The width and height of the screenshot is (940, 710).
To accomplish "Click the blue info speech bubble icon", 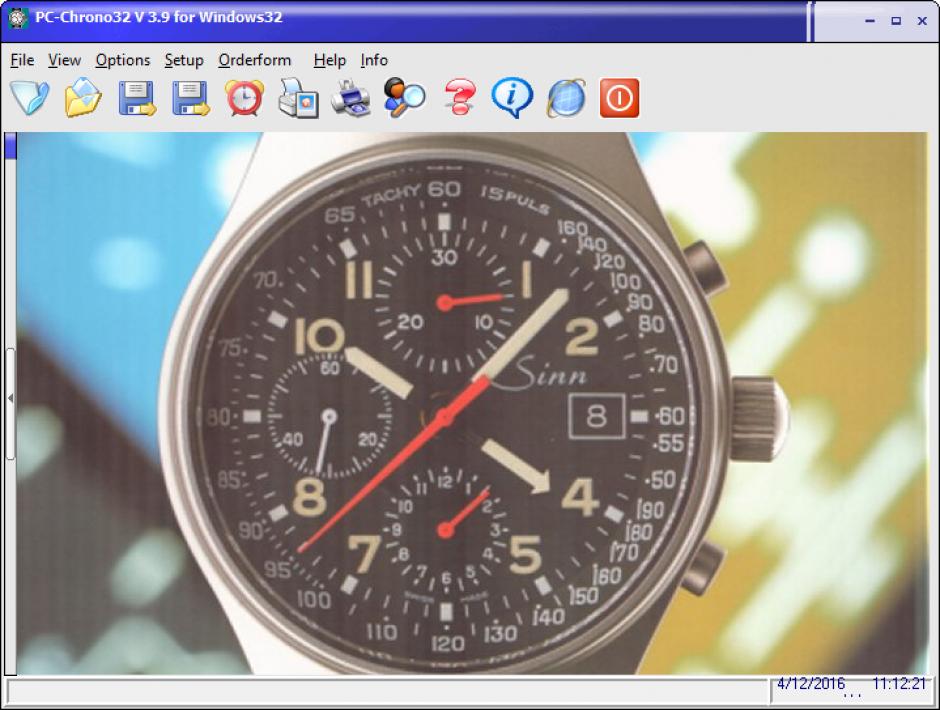I will coord(512,97).
